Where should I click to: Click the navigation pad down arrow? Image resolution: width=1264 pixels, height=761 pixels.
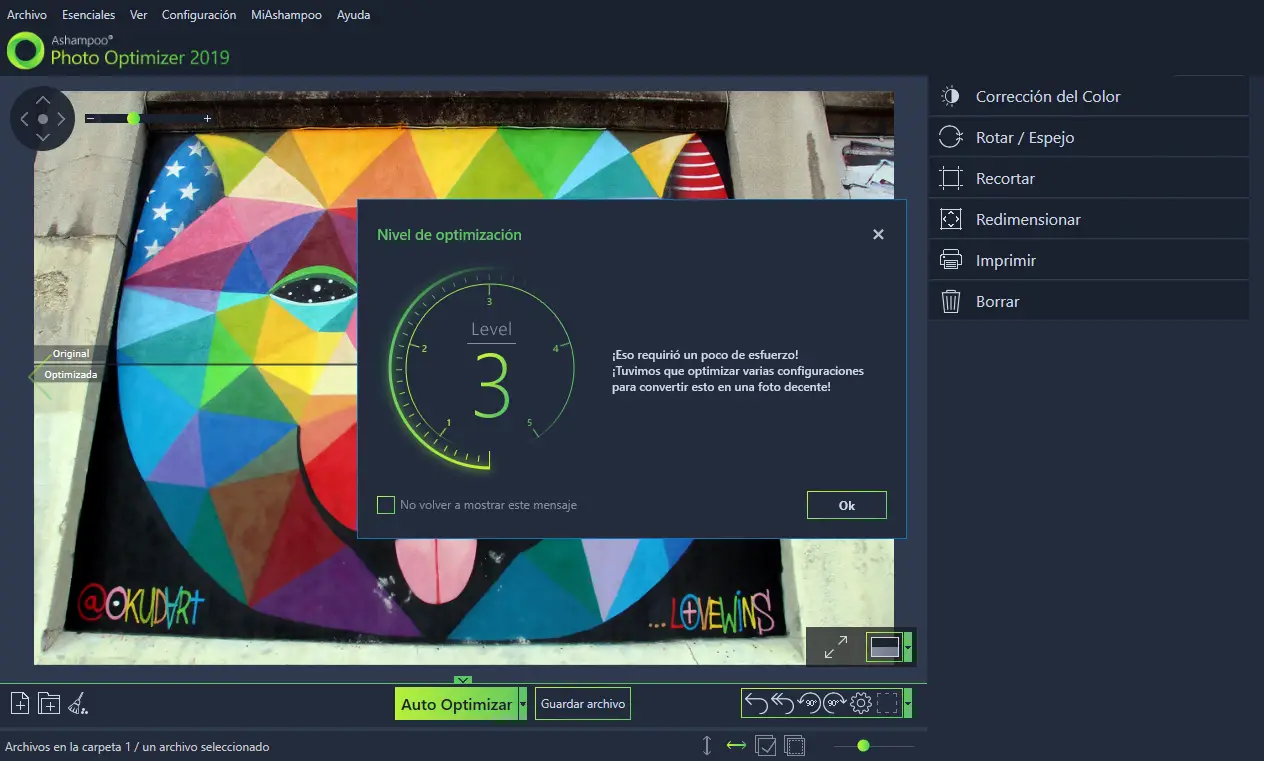(43, 138)
